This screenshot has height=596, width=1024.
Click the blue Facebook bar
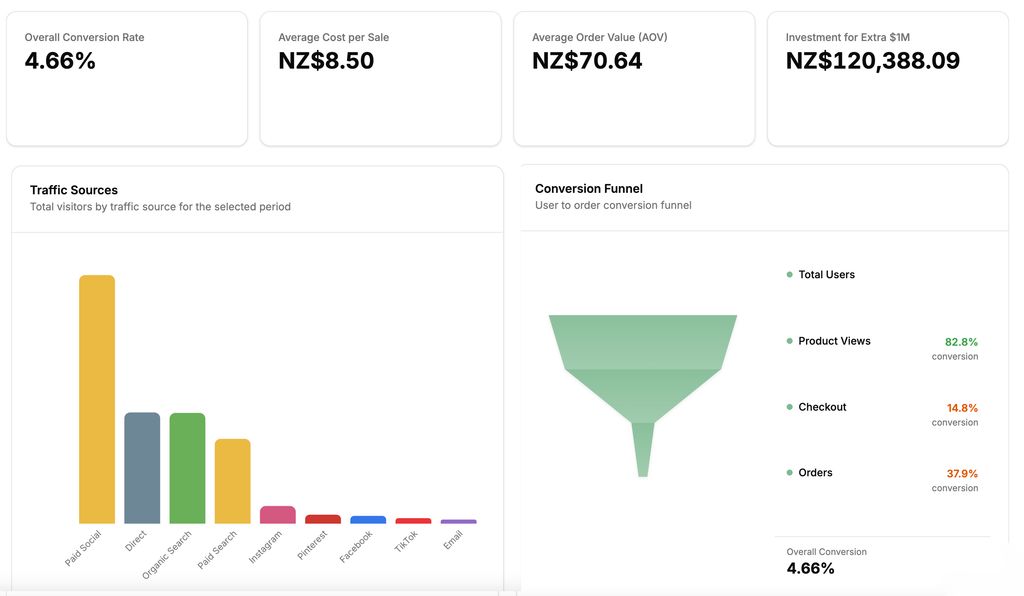coord(368,520)
